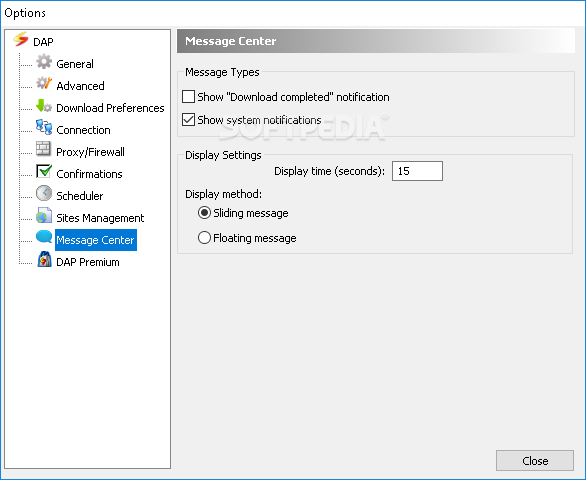Click the Connection computers icon
586x480 pixels.
[44, 127]
